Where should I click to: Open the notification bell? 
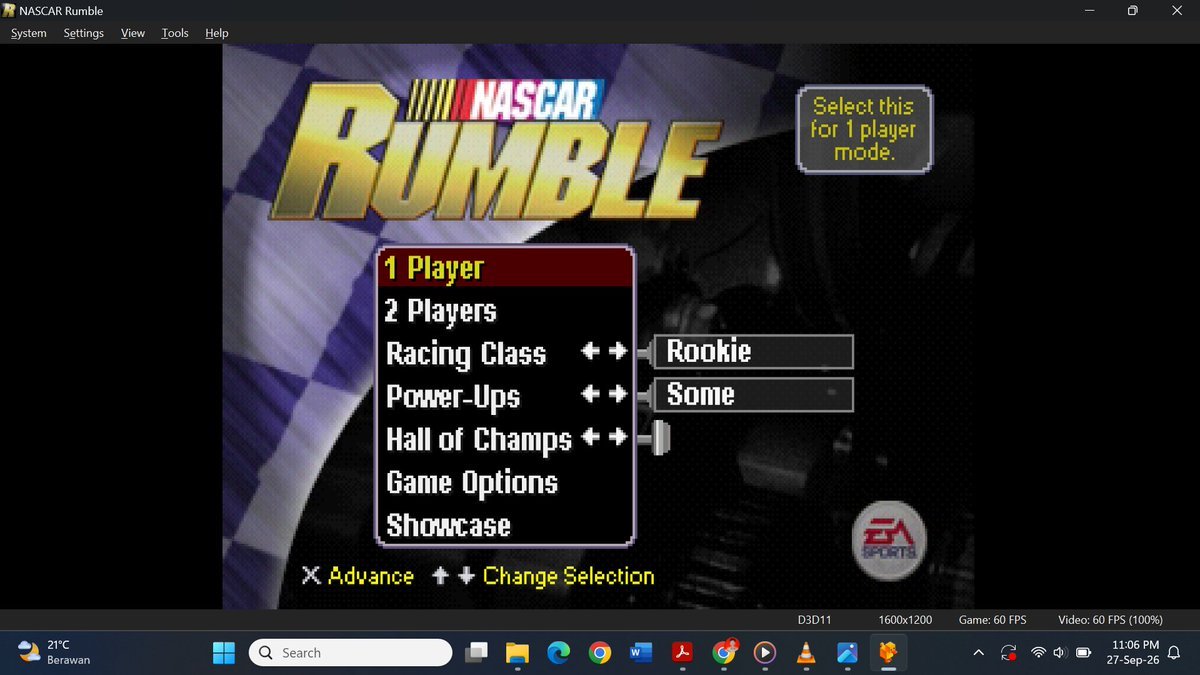(1174, 653)
